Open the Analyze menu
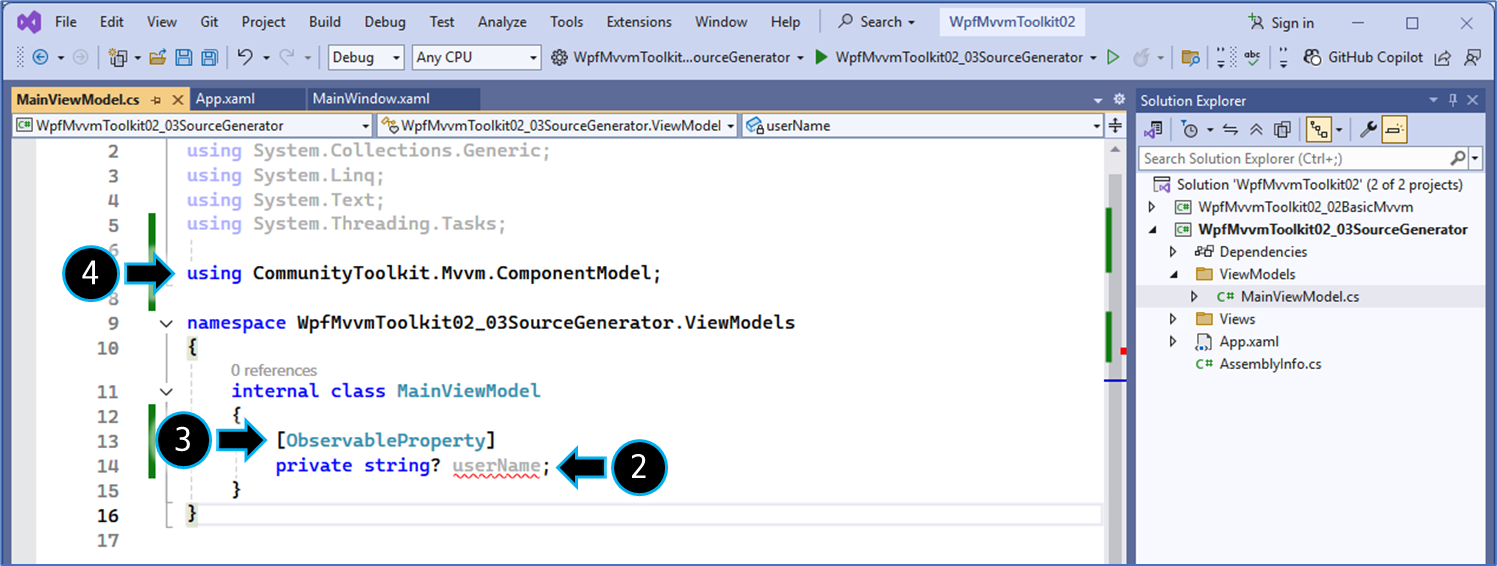 pos(502,22)
